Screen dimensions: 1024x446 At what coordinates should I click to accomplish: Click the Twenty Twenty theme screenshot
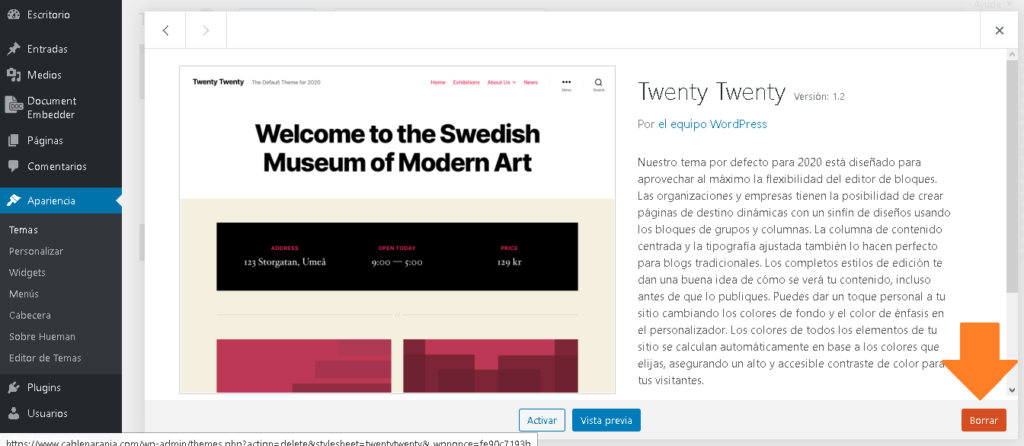click(397, 230)
